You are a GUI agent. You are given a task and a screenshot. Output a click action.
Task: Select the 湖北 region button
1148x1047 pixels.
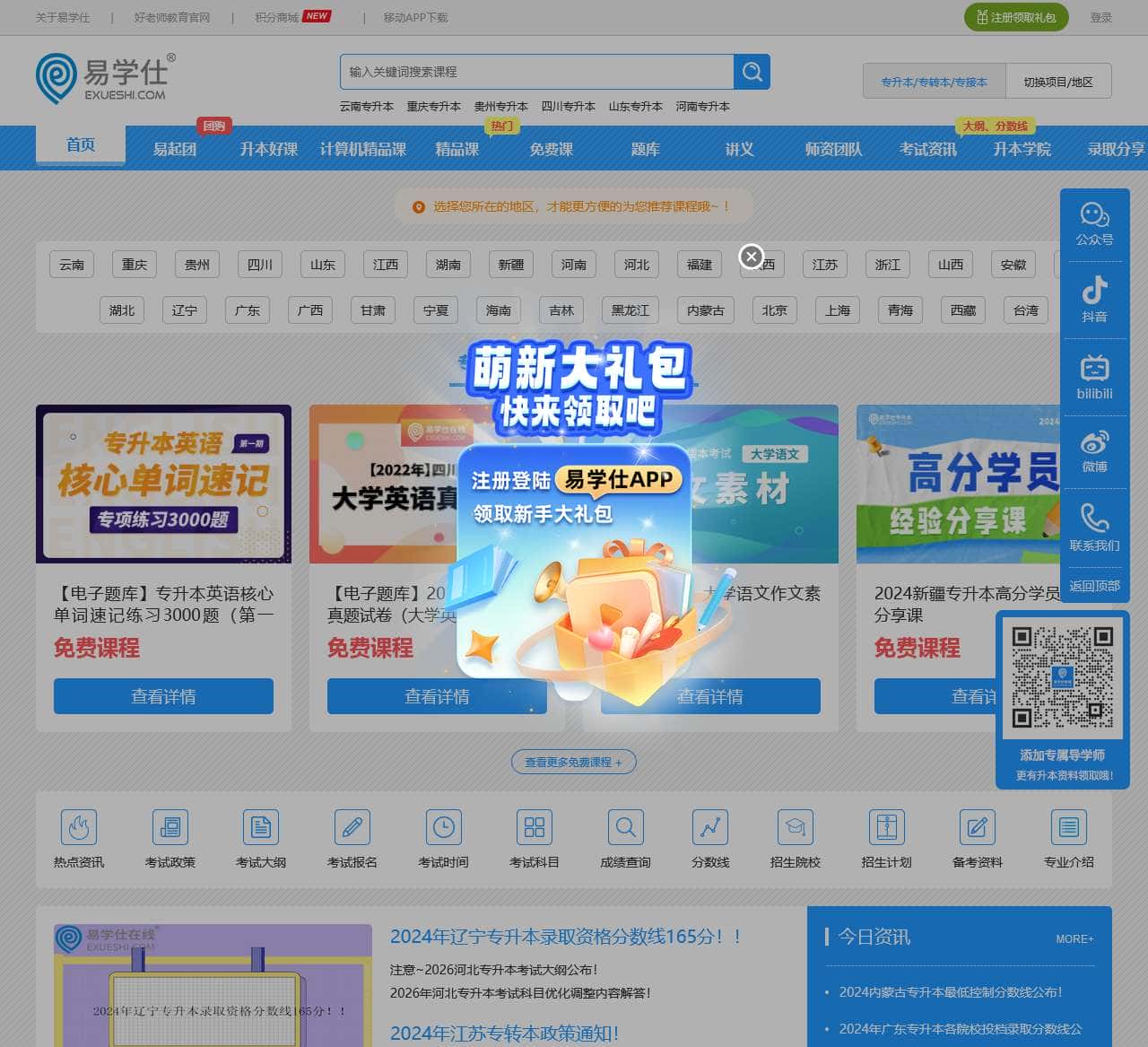(x=122, y=310)
